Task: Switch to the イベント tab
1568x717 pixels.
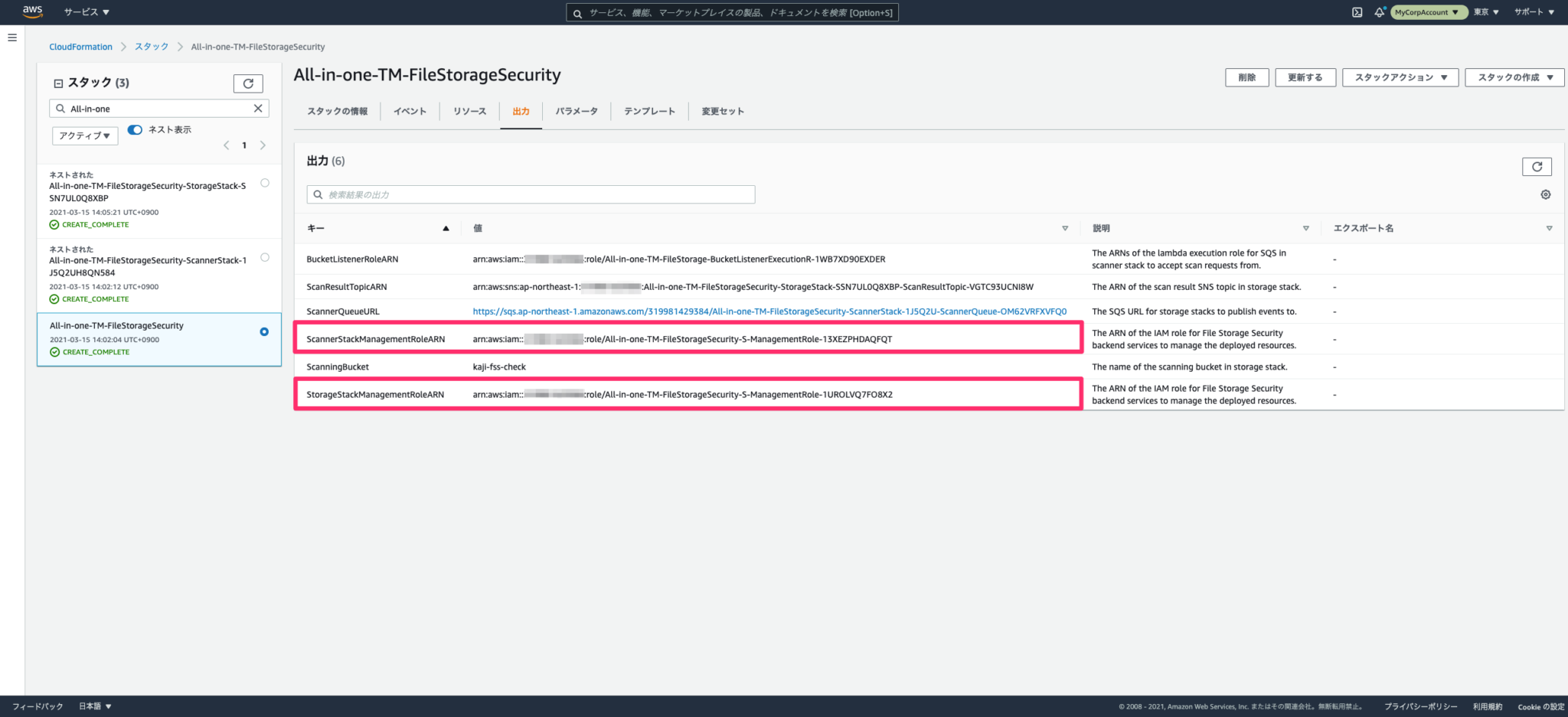Action: (410, 111)
